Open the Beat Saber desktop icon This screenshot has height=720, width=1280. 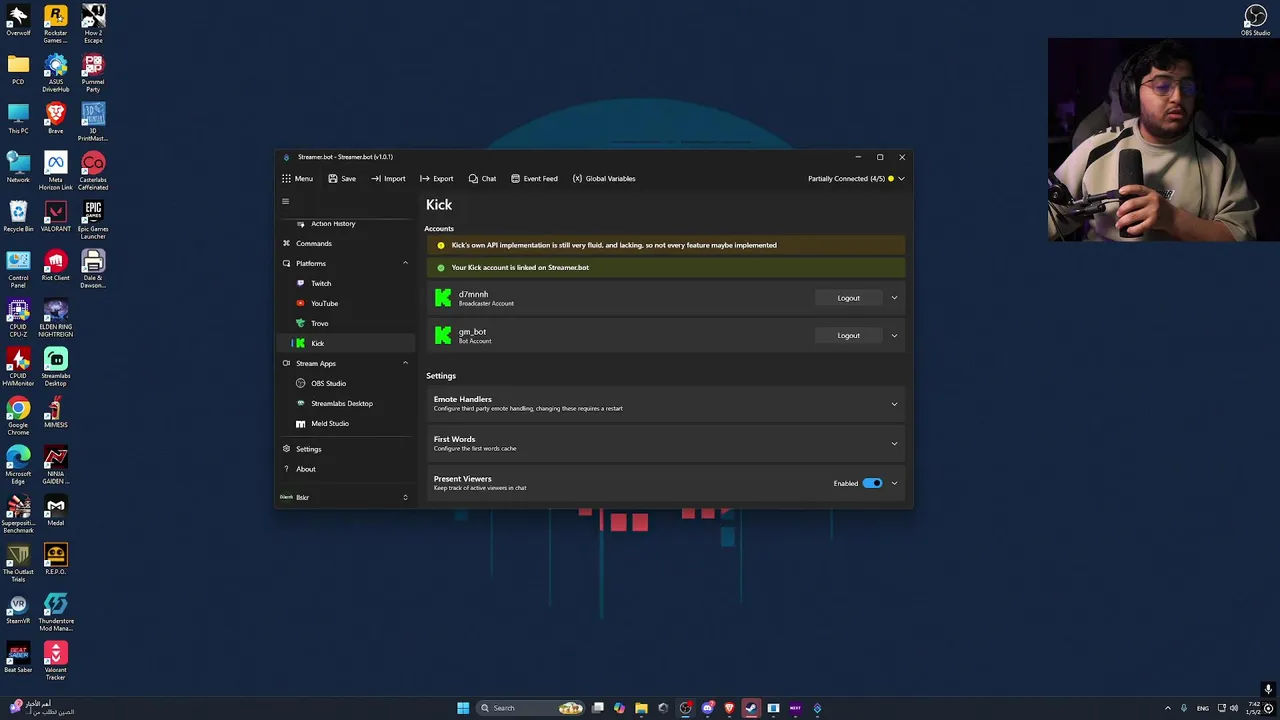click(18, 657)
